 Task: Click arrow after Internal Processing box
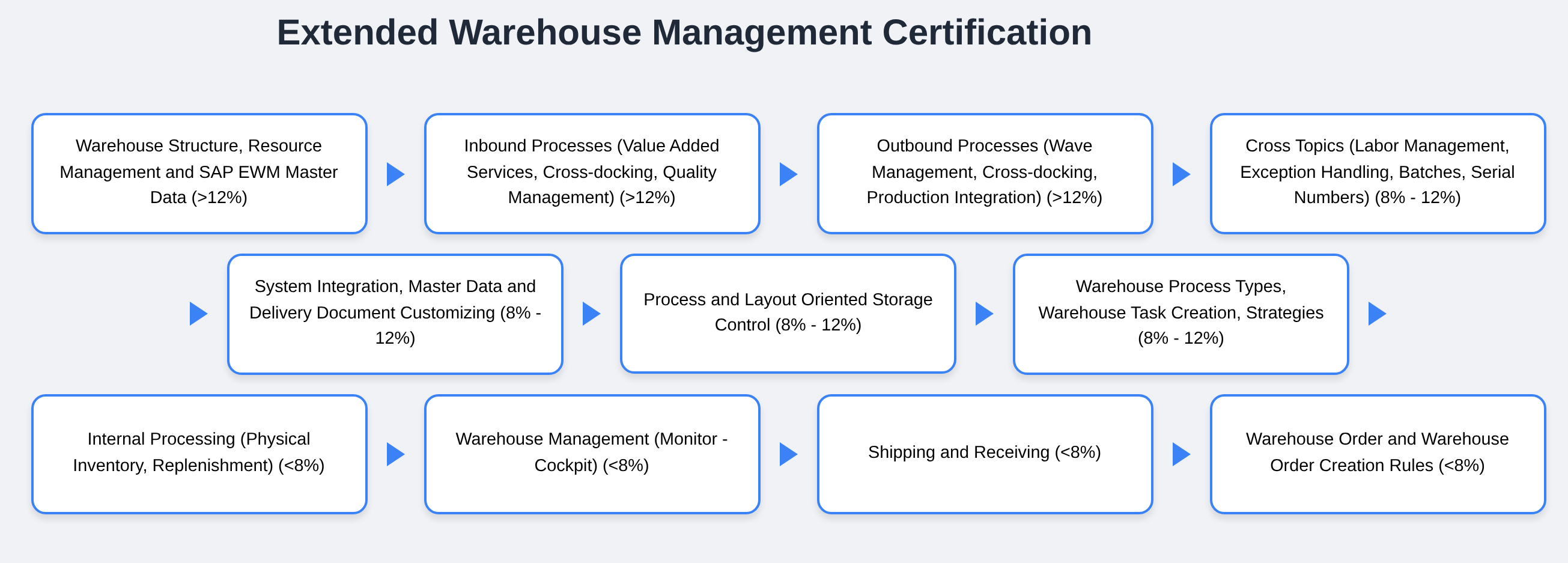(395, 454)
